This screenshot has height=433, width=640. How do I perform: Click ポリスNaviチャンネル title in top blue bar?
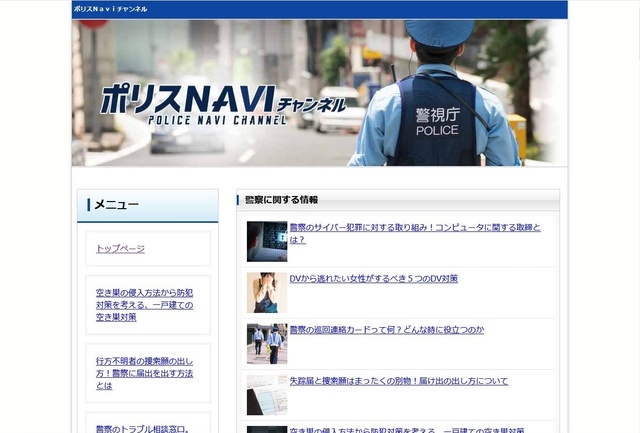(x=110, y=9)
